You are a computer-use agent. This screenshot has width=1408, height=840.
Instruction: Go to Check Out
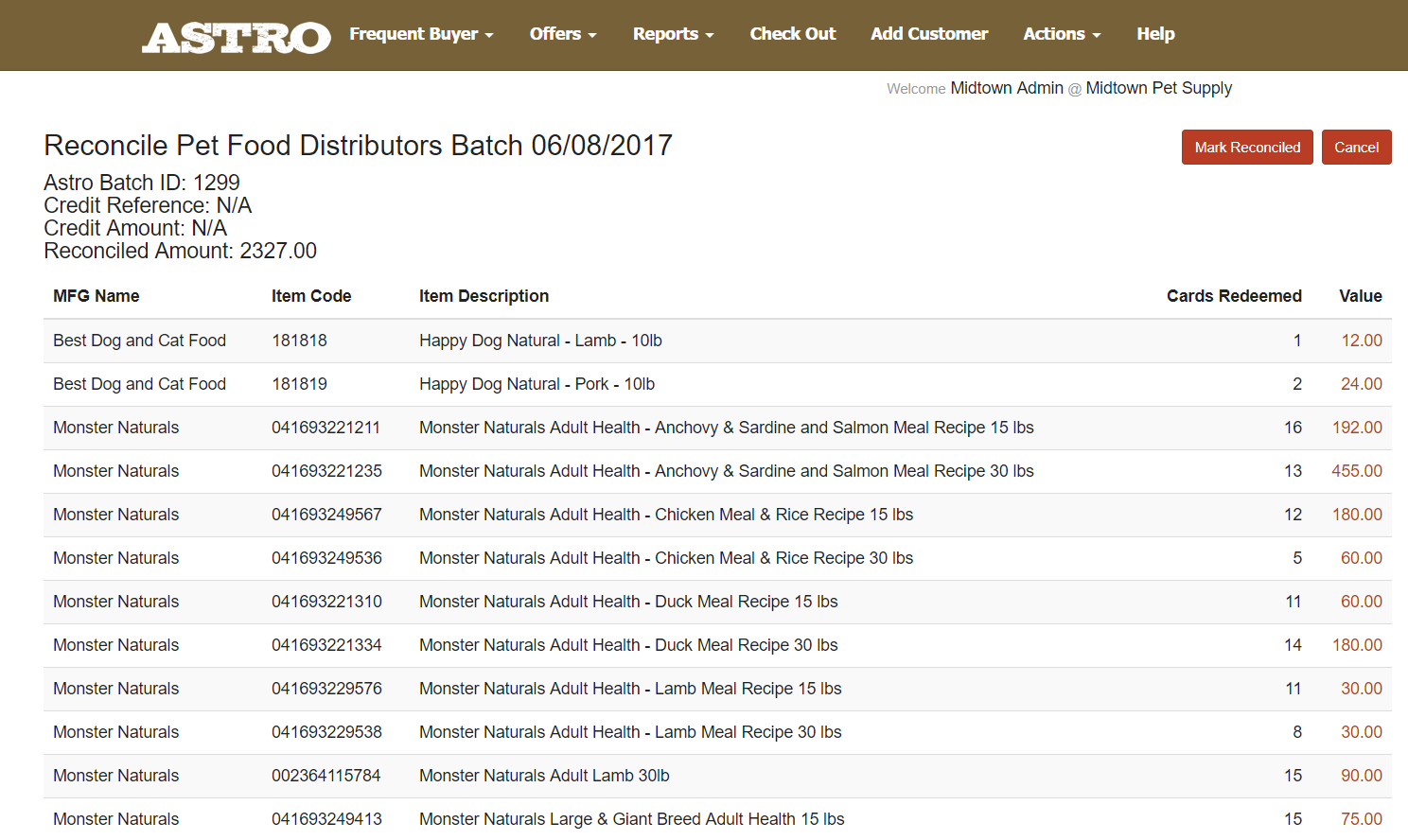tap(793, 34)
